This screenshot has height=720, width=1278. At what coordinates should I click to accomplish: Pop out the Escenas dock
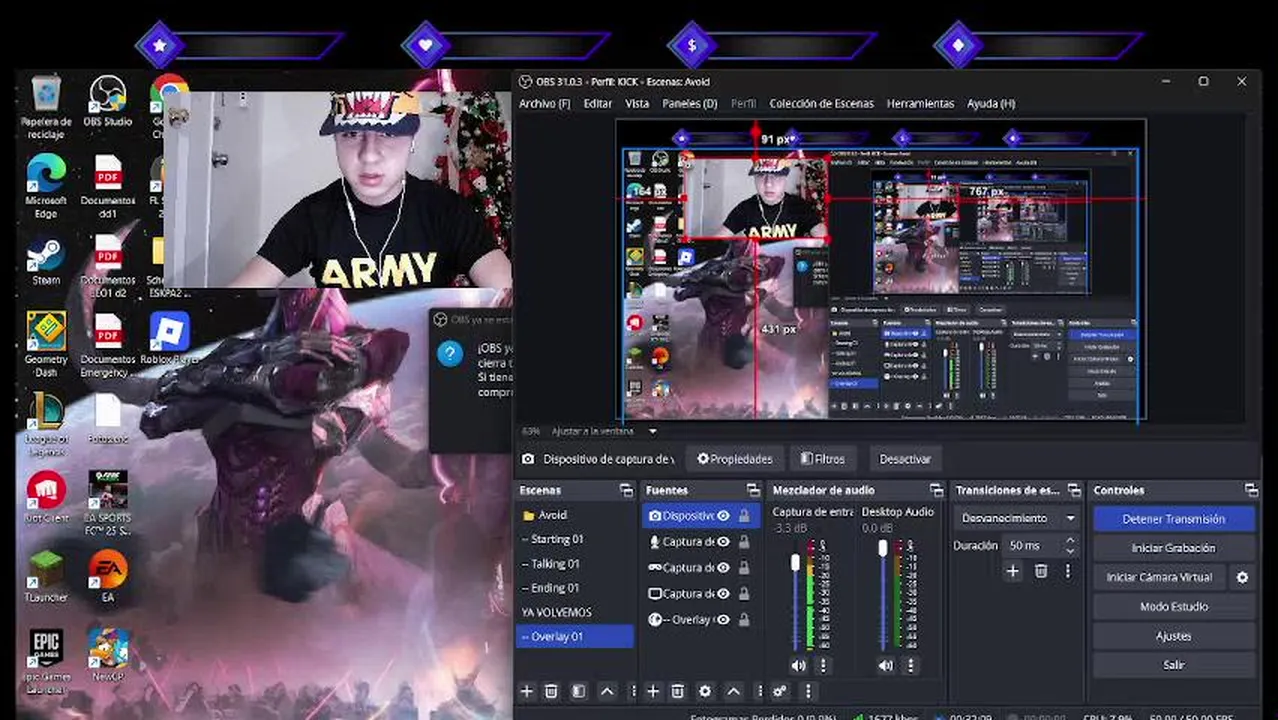[626, 490]
